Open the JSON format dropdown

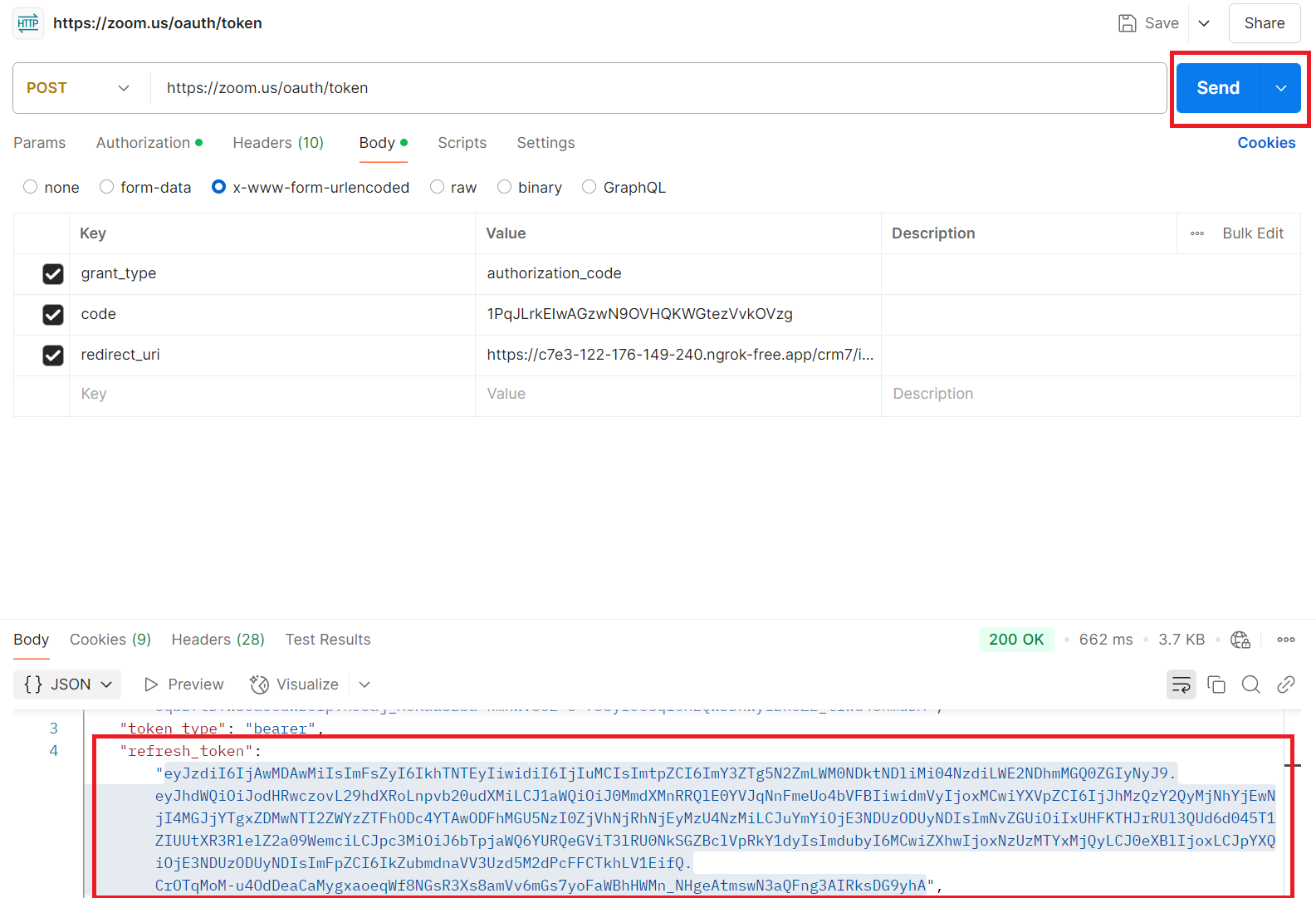tap(67, 685)
